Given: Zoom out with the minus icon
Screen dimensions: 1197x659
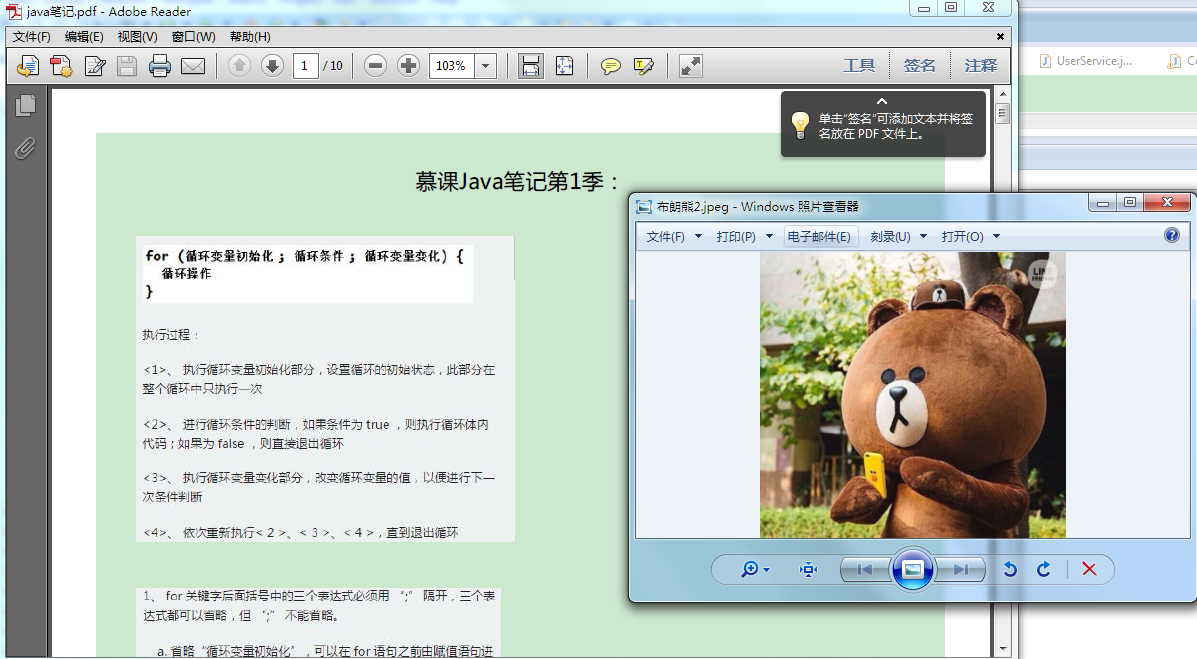Looking at the screenshot, I should (377, 66).
